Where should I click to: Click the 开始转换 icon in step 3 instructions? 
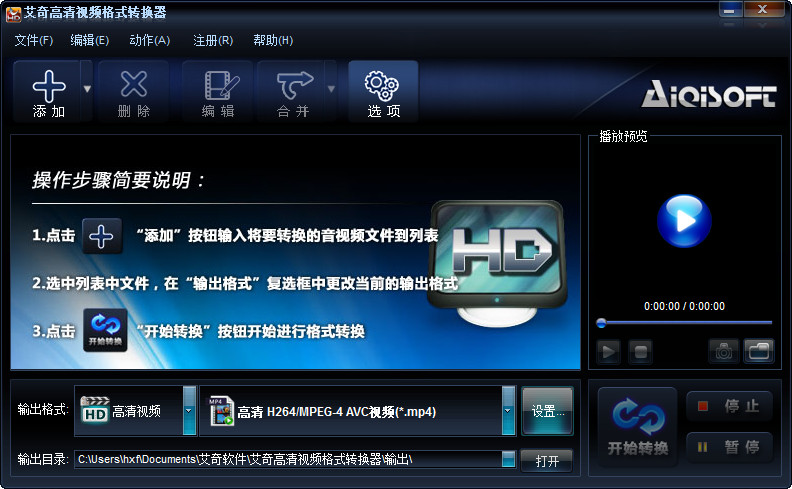coord(105,330)
